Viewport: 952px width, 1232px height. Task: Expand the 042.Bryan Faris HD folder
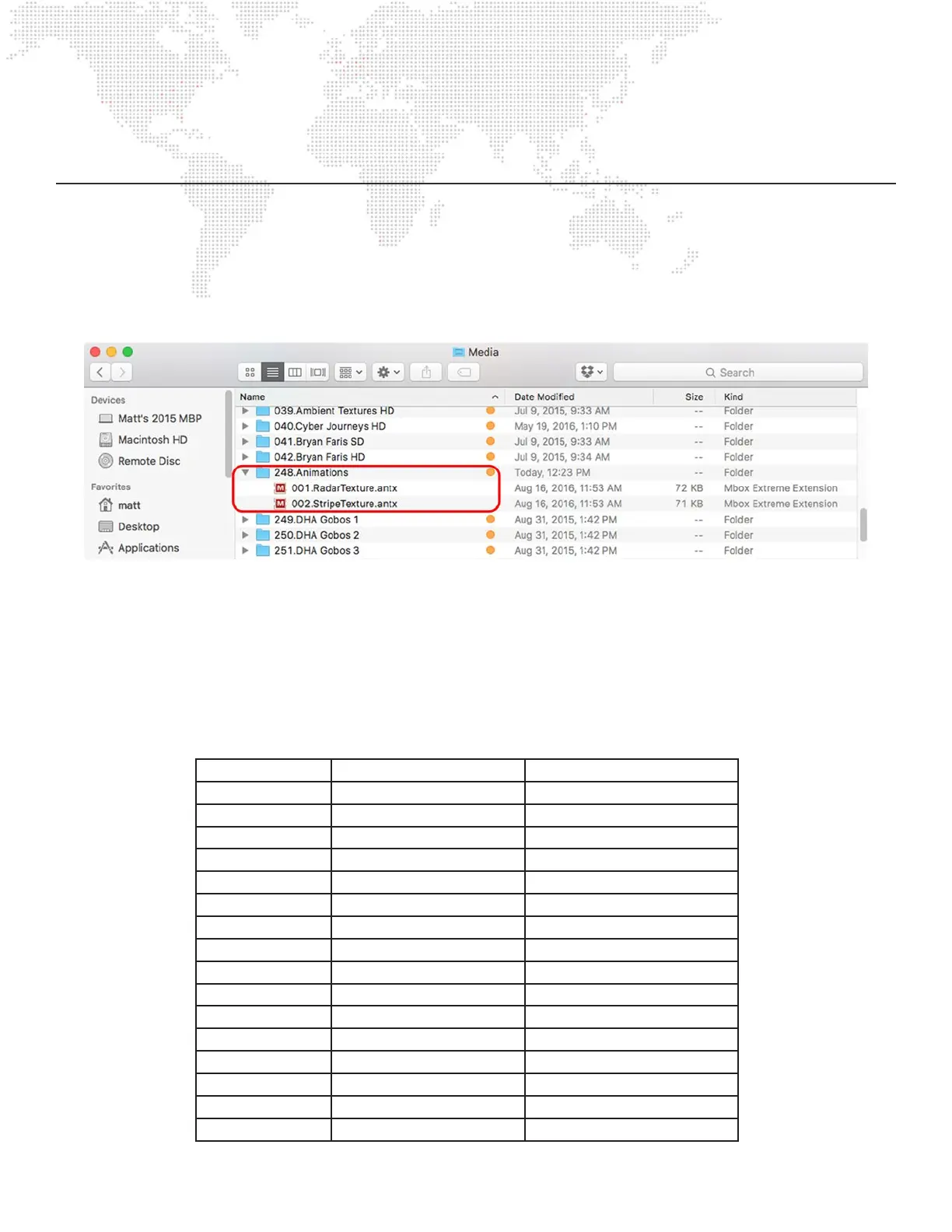coord(245,457)
